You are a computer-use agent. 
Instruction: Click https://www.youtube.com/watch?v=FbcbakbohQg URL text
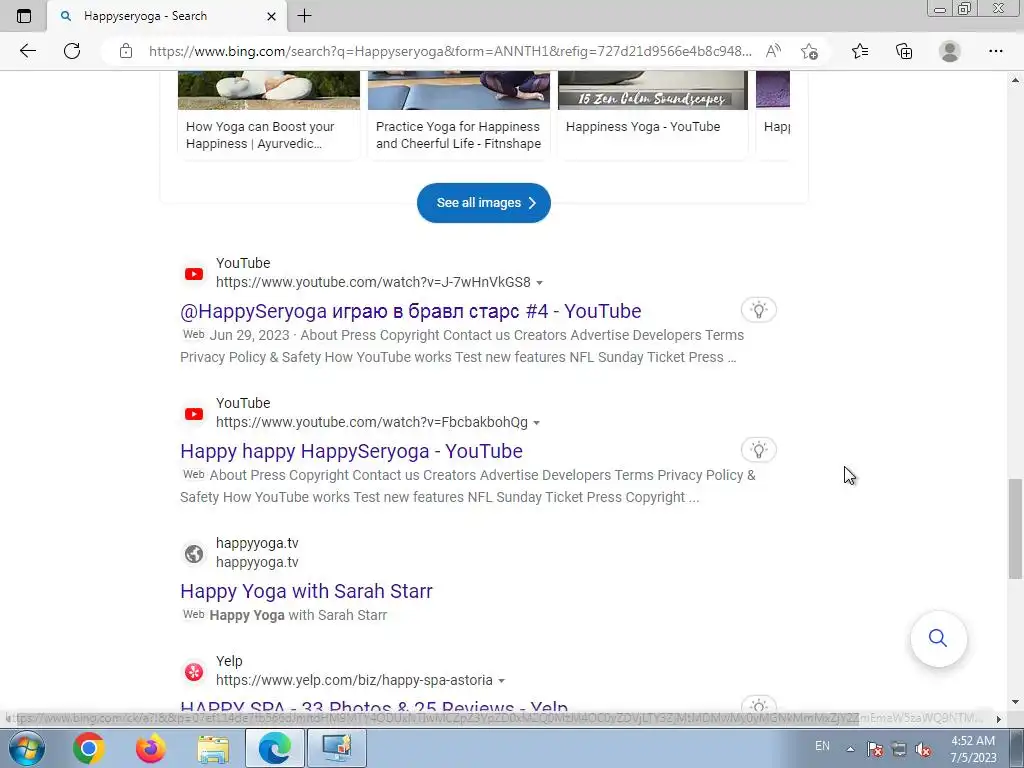click(x=372, y=422)
